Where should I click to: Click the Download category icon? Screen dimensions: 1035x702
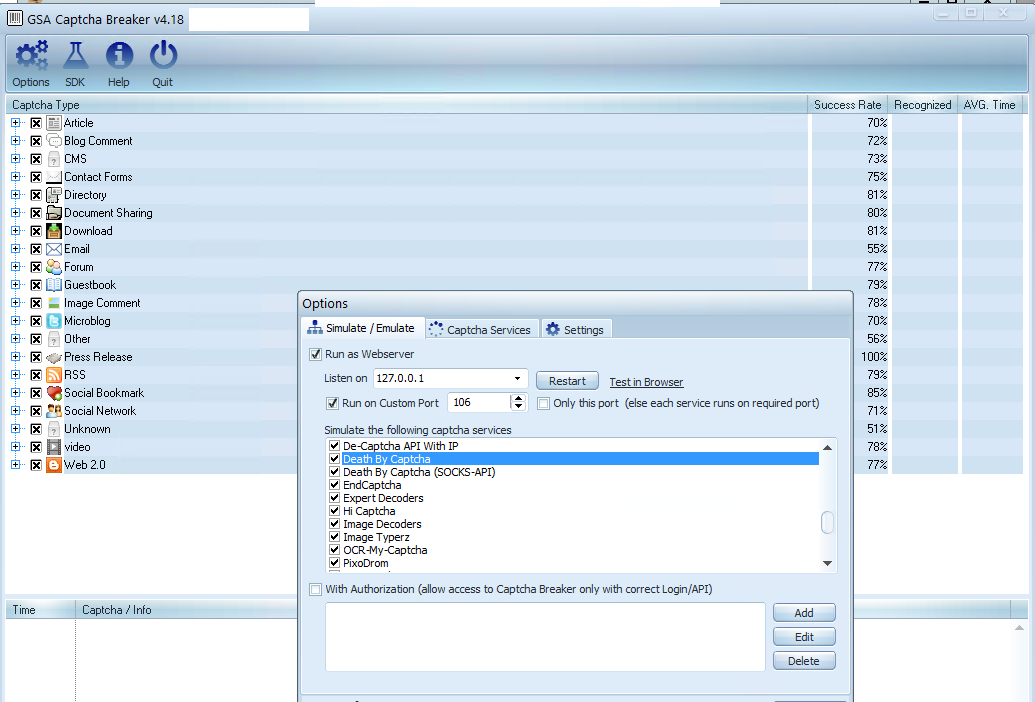pos(54,231)
